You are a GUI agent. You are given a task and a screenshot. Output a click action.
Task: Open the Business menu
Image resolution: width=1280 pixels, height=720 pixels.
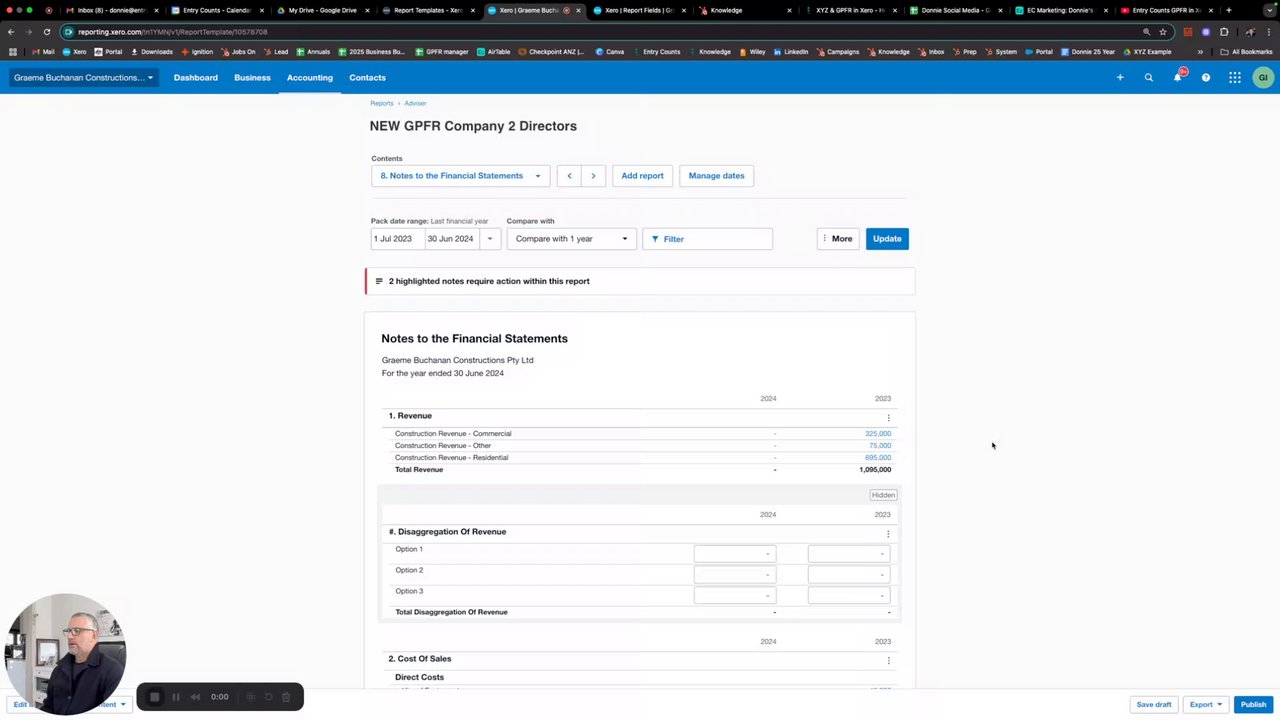click(252, 77)
